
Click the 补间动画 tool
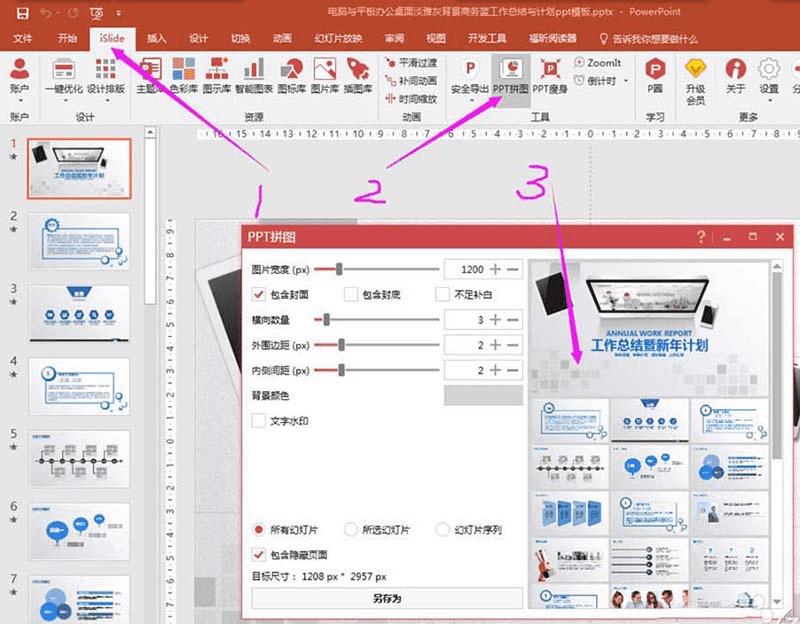[x=411, y=81]
